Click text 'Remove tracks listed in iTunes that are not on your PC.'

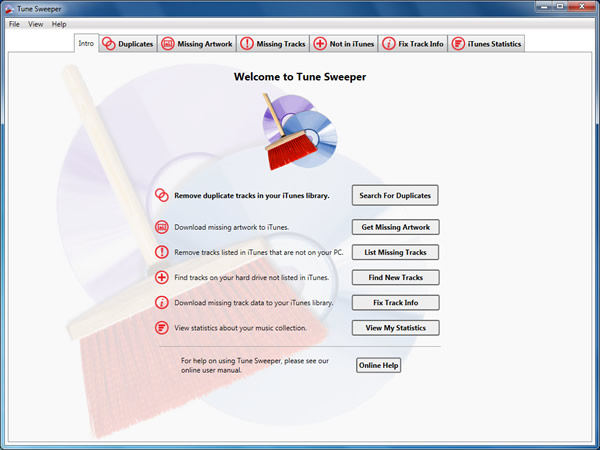pos(259,253)
